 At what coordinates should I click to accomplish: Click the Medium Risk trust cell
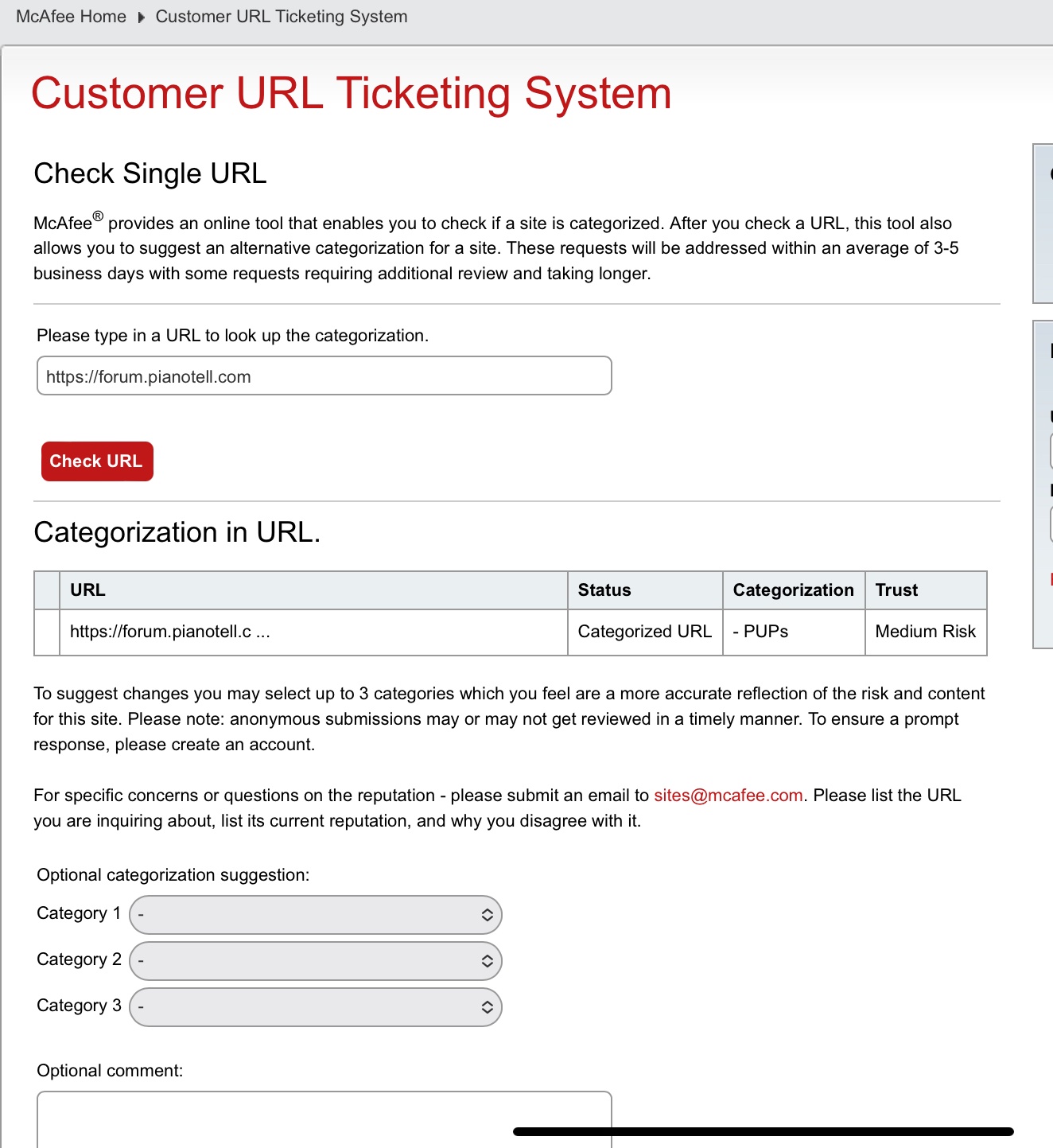point(925,632)
